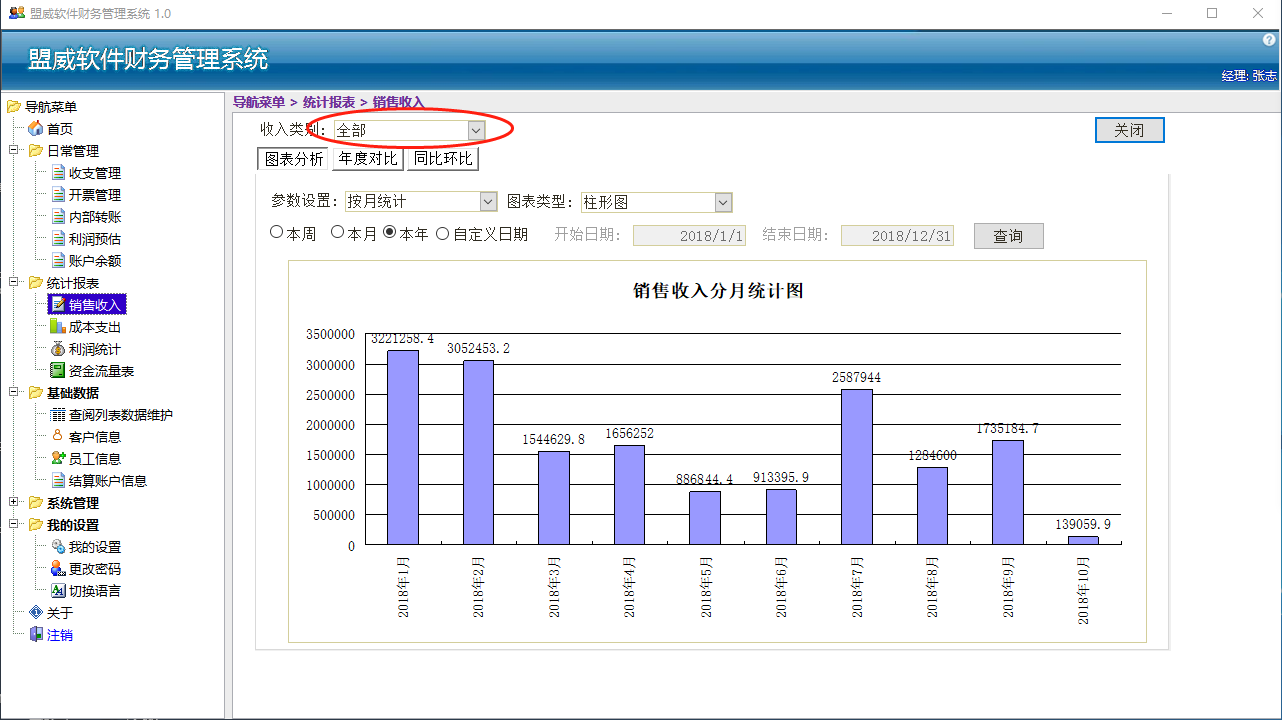Click the 账户余额 document icon
The width and height of the screenshot is (1282, 720).
pos(58,261)
